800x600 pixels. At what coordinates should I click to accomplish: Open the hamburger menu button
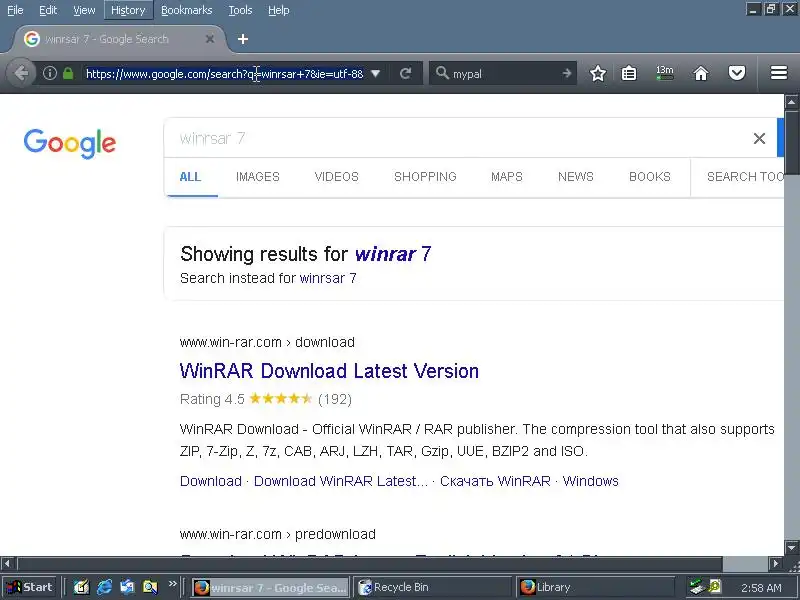[x=779, y=73]
